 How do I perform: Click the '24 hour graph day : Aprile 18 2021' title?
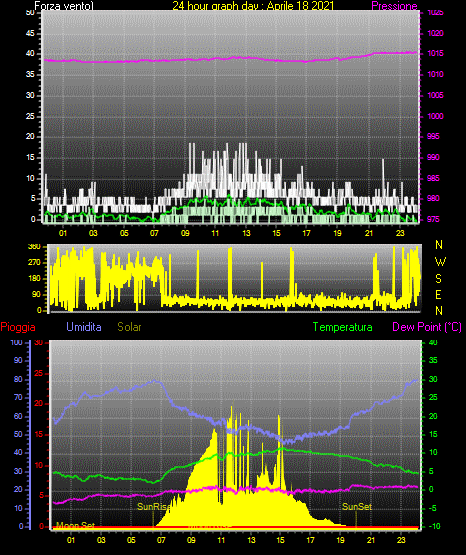(253, 6)
